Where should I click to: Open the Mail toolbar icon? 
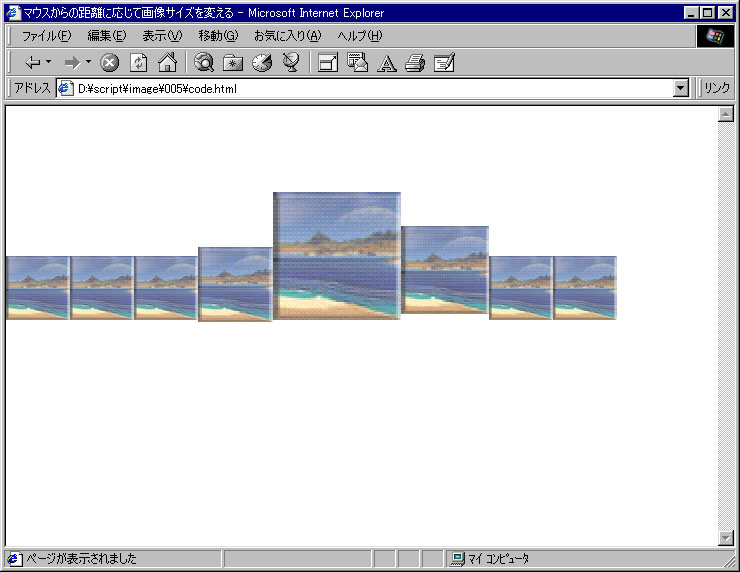(357, 62)
